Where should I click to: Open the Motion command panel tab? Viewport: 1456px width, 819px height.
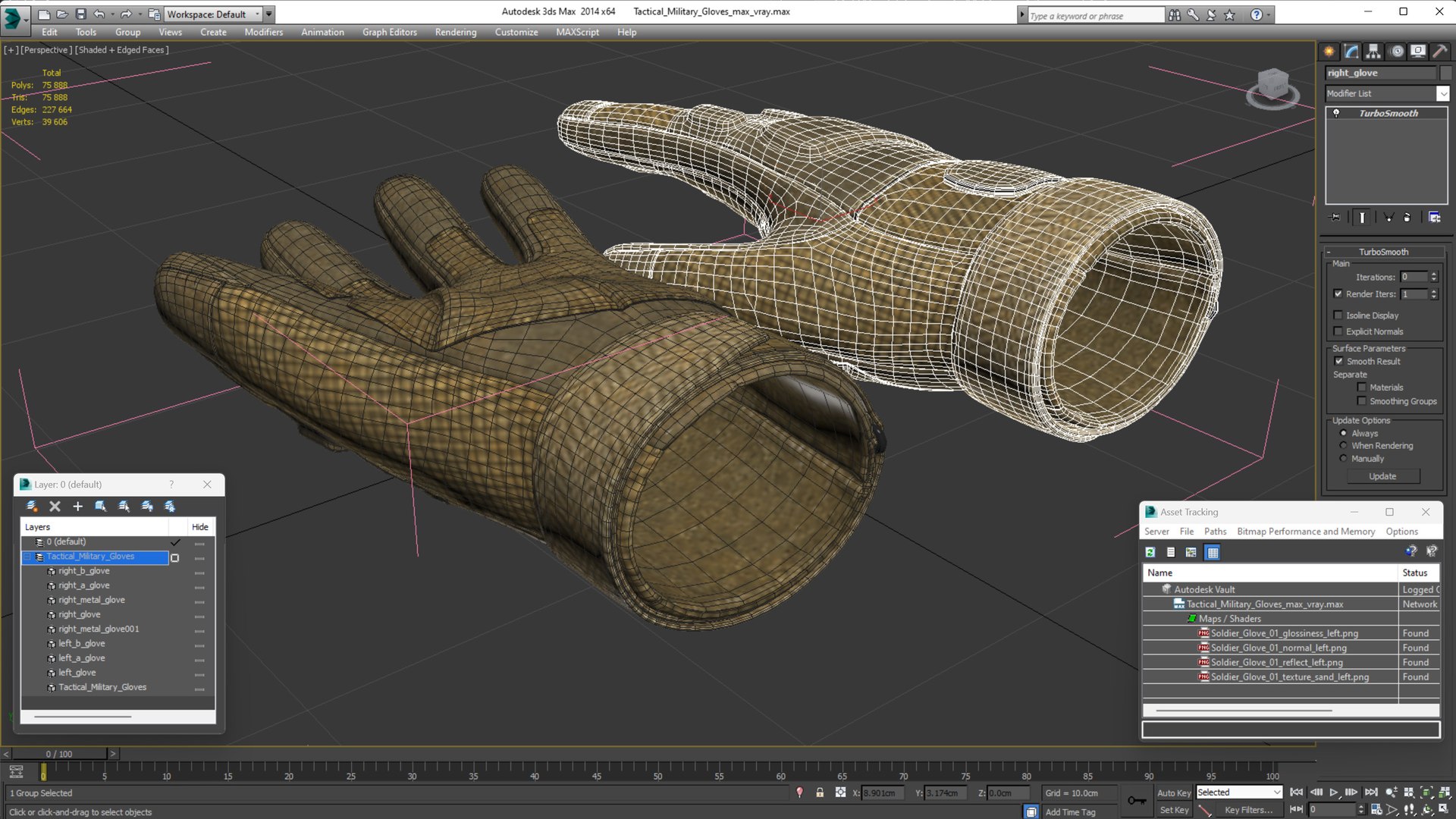click(x=1397, y=52)
